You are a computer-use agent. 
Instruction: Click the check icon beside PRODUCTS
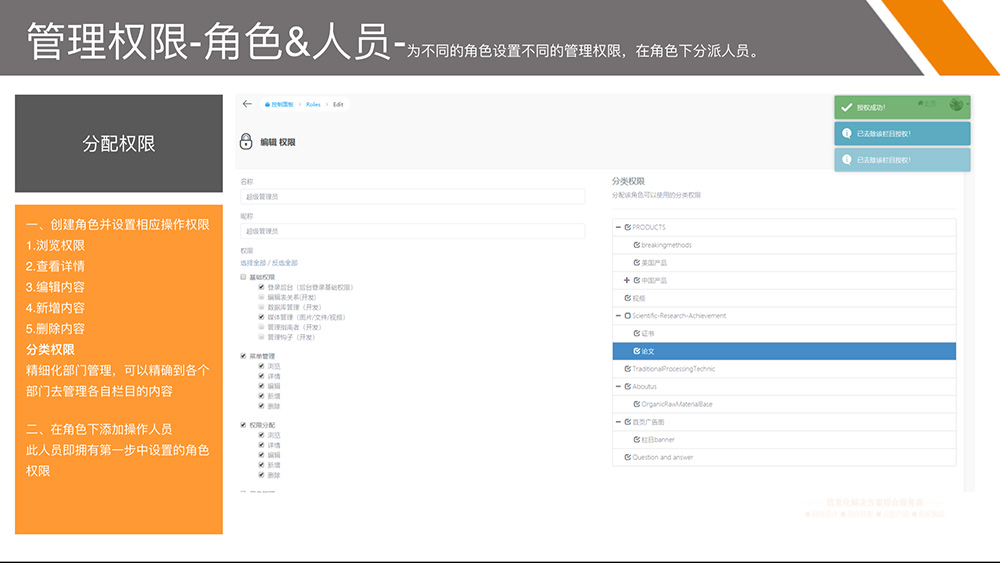tap(628, 227)
